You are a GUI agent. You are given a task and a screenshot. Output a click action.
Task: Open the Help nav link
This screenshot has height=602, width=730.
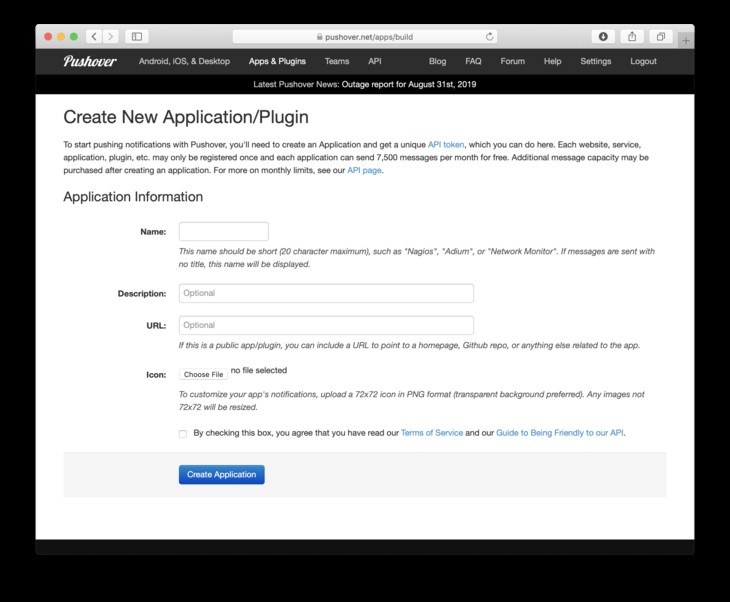(553, 61)
